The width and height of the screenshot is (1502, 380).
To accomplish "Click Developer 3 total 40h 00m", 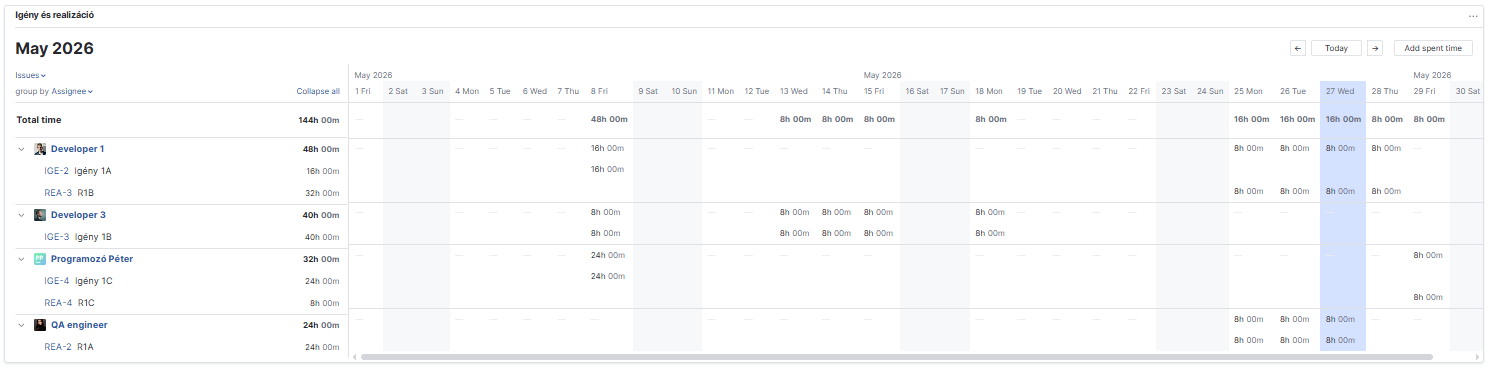I will tap(322, 215).
